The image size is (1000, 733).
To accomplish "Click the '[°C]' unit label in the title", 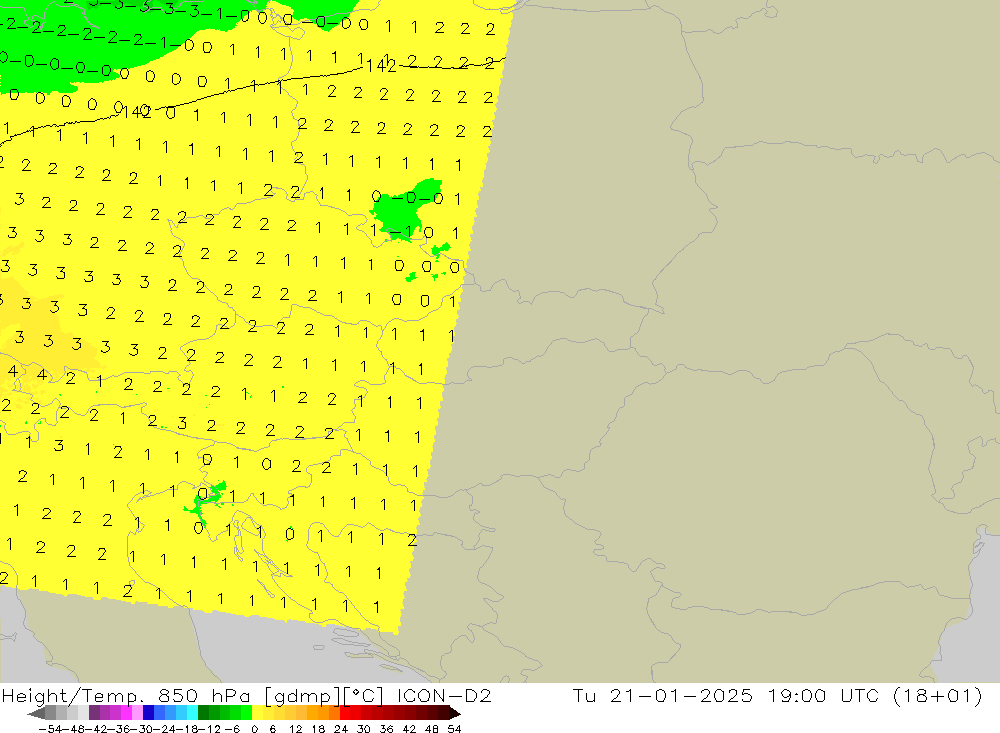I will click(363, 696).
